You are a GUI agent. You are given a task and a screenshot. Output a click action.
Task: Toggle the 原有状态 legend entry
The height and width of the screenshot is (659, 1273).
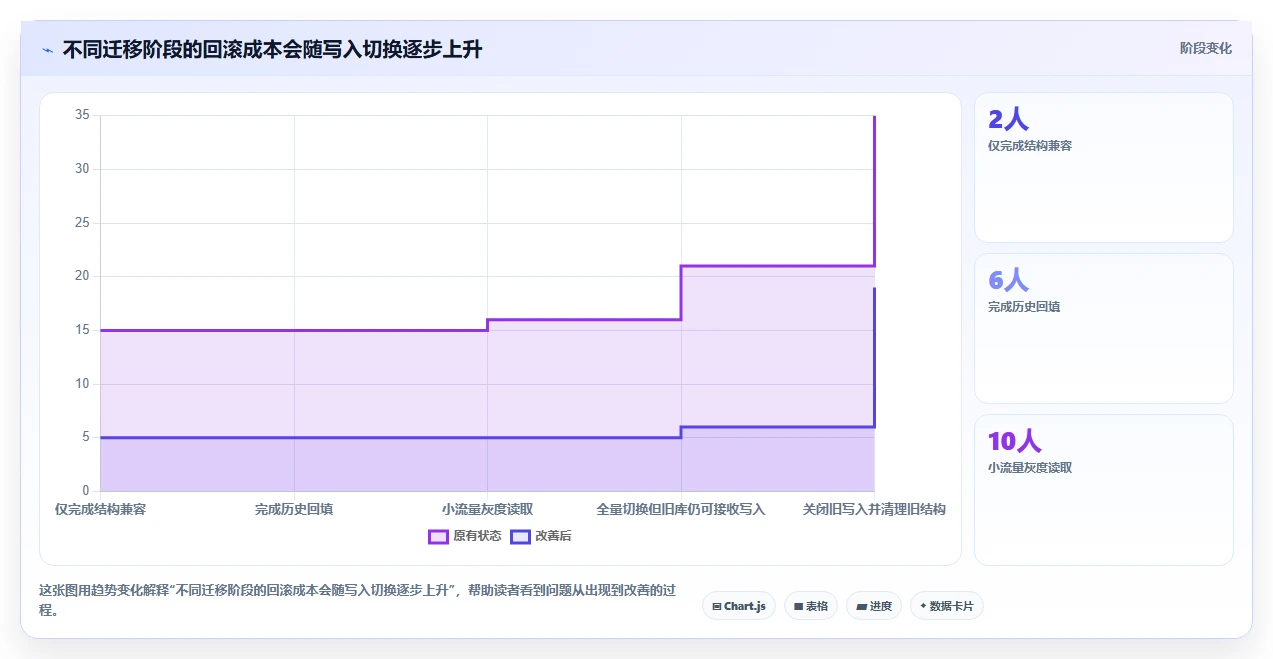(465, 536)
